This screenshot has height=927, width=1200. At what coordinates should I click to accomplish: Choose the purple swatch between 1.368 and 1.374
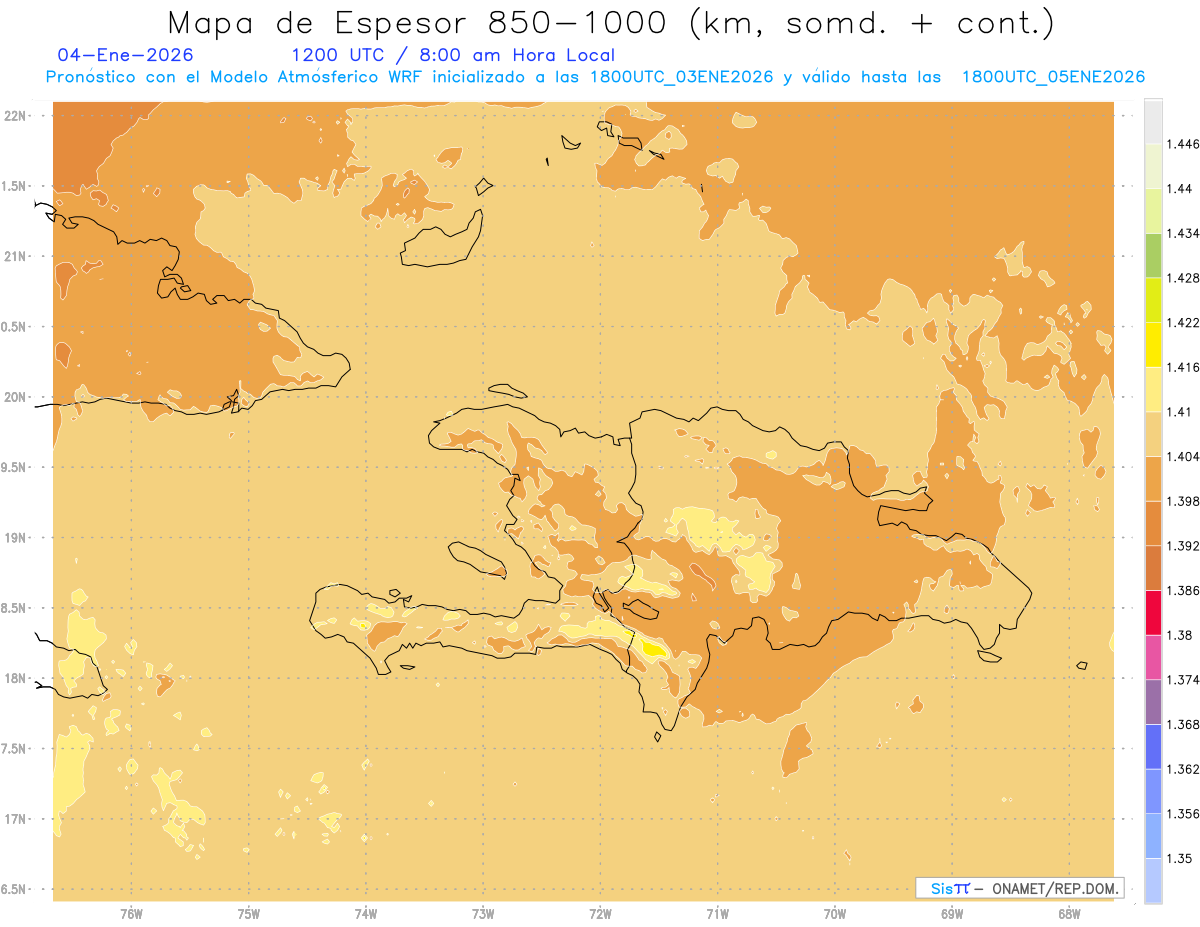[x=1153, y=702]
